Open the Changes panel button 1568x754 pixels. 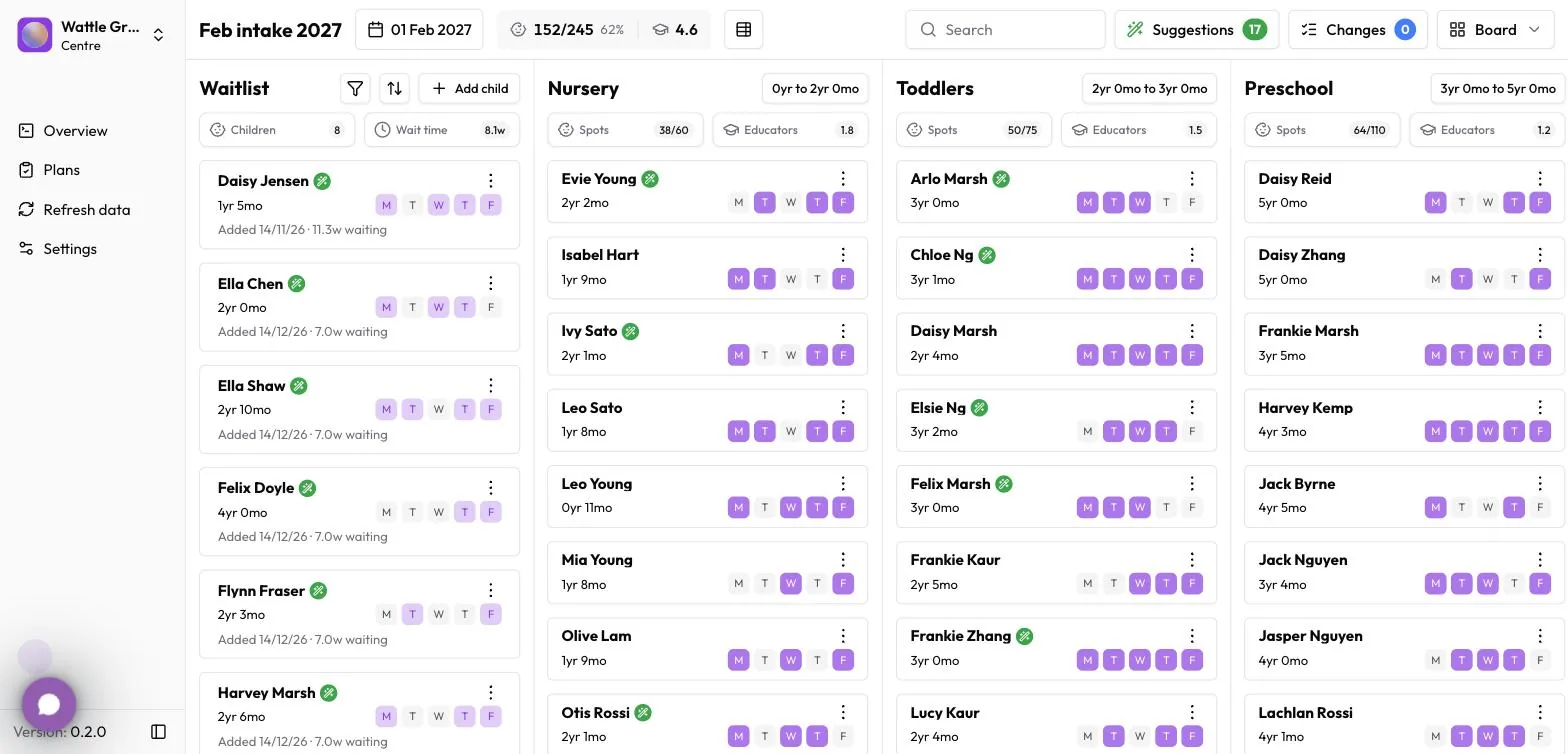click(1358, 30)
